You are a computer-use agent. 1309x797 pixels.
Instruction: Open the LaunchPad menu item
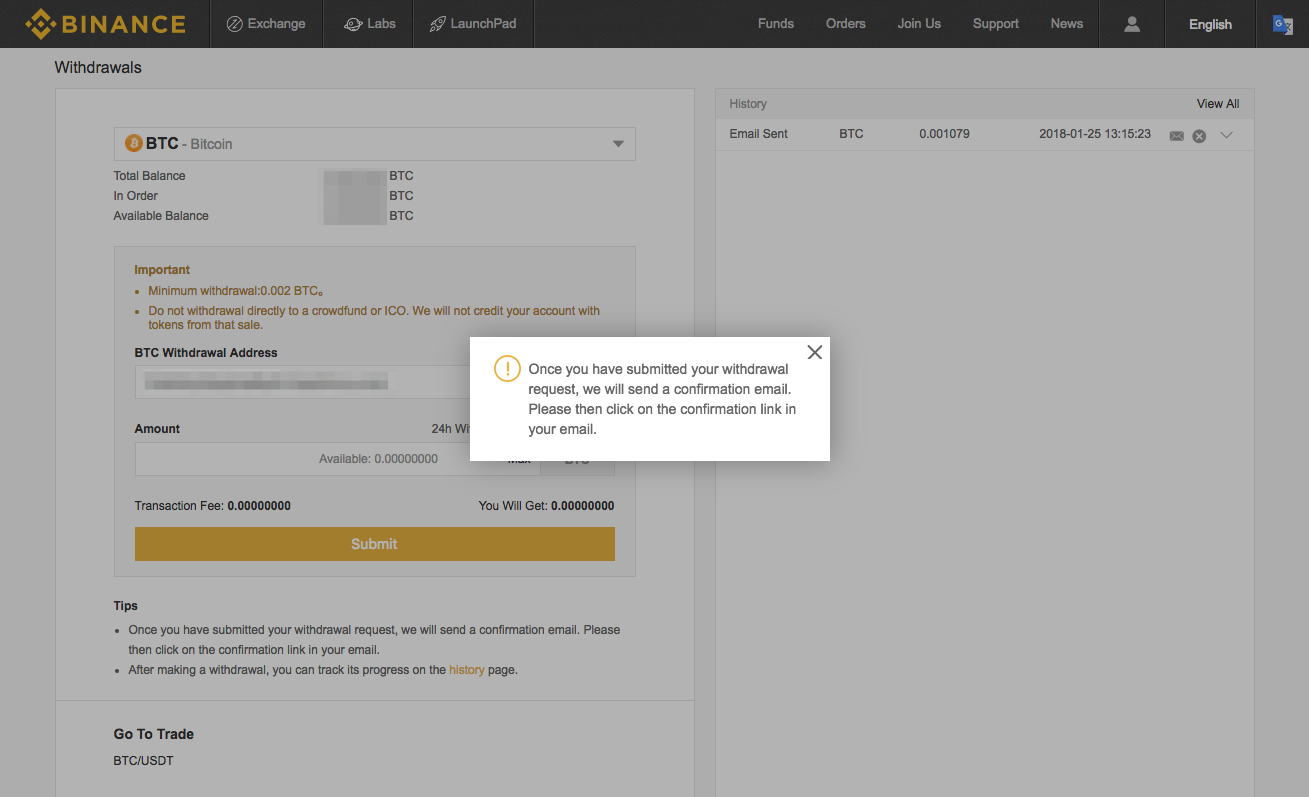point(473,24)
